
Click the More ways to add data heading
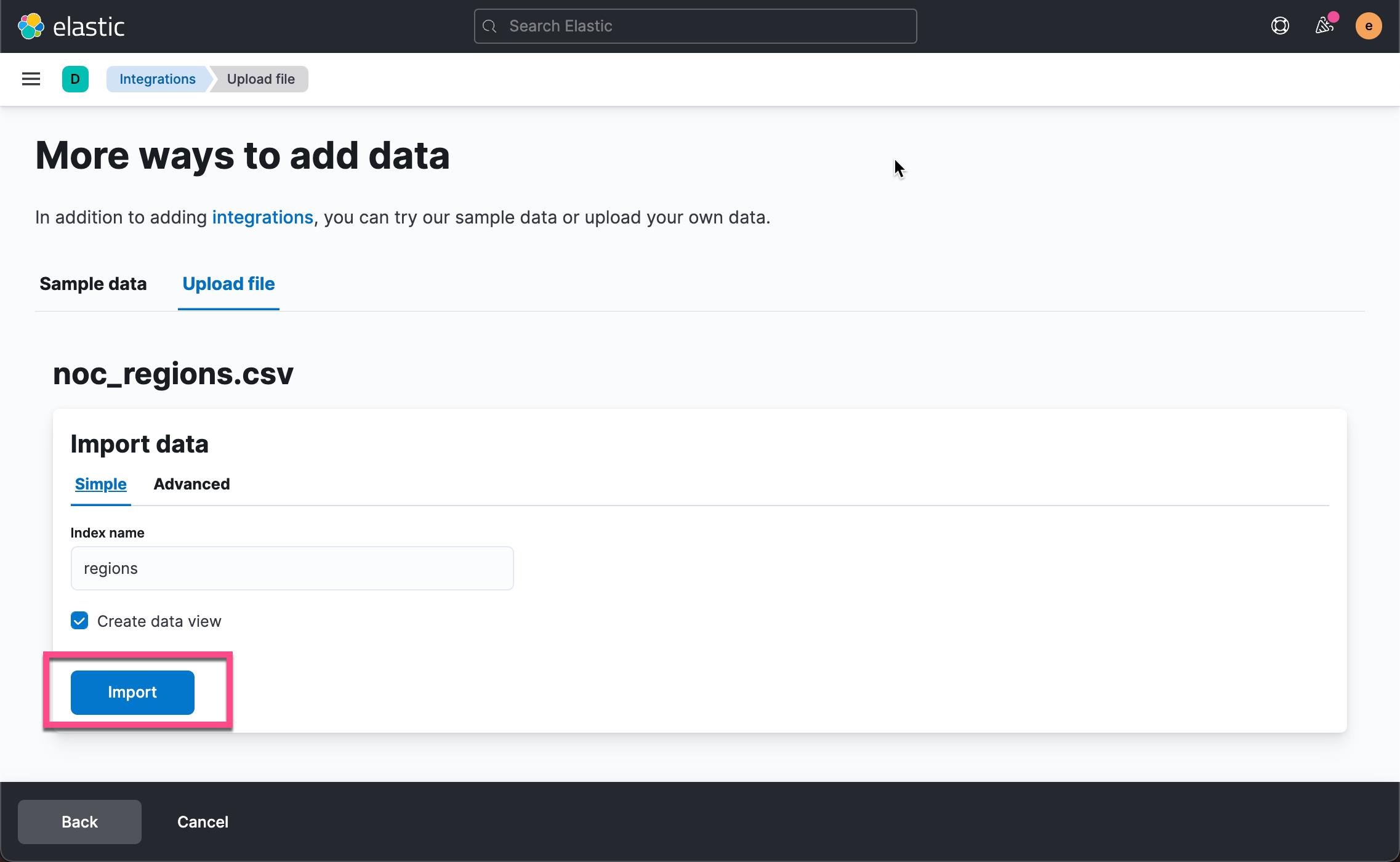pyautogui.click(x=243, y=155)
